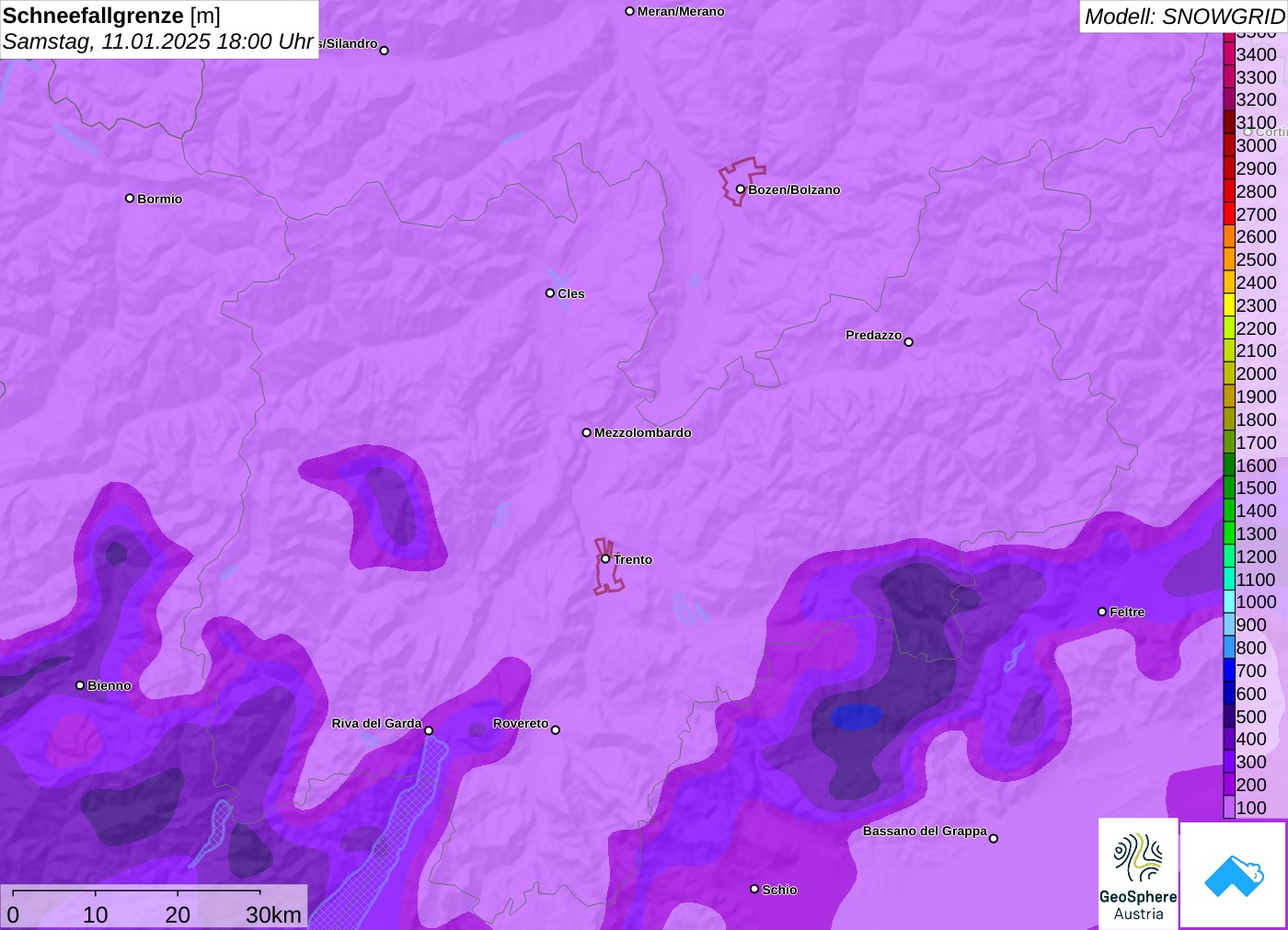
Task: Click the Riva del Garda marker dot
Action: coord(429,730)
